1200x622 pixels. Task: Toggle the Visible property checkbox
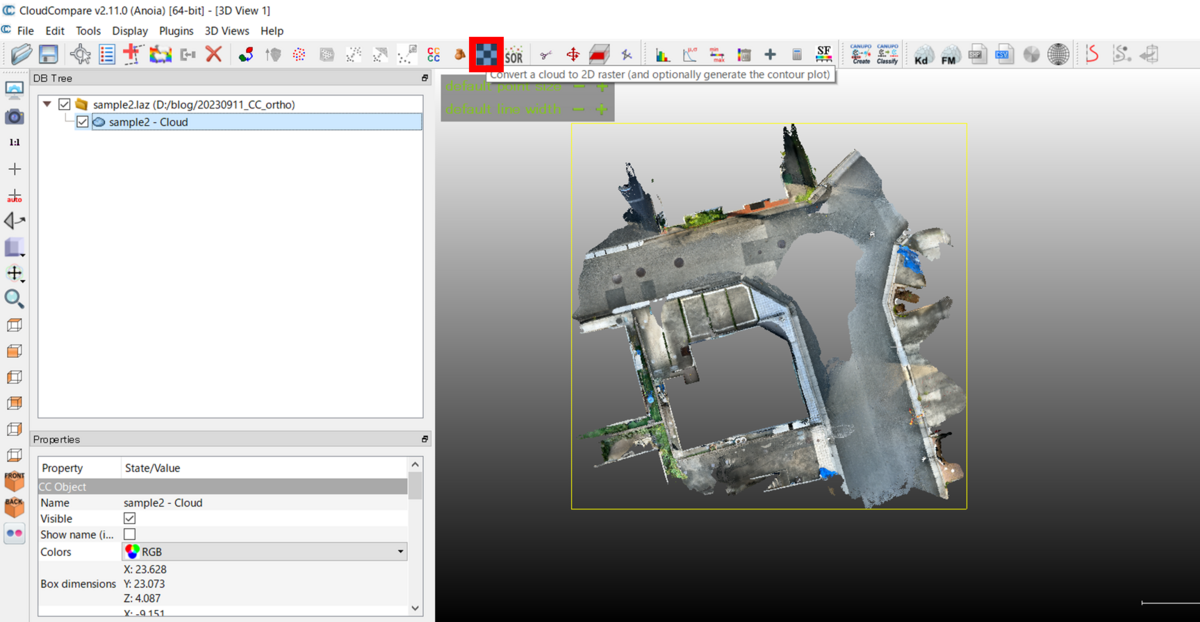(129, 519)
